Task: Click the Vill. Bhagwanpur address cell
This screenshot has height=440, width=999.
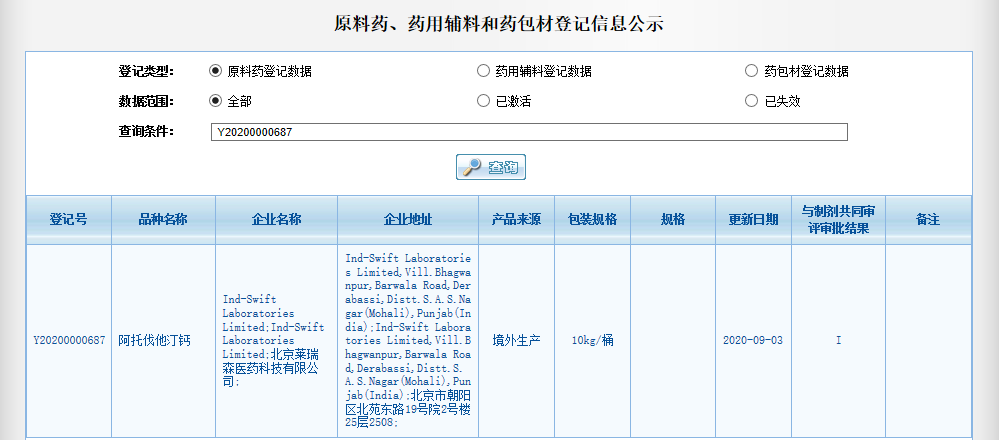Action: (x=408, y=341)
